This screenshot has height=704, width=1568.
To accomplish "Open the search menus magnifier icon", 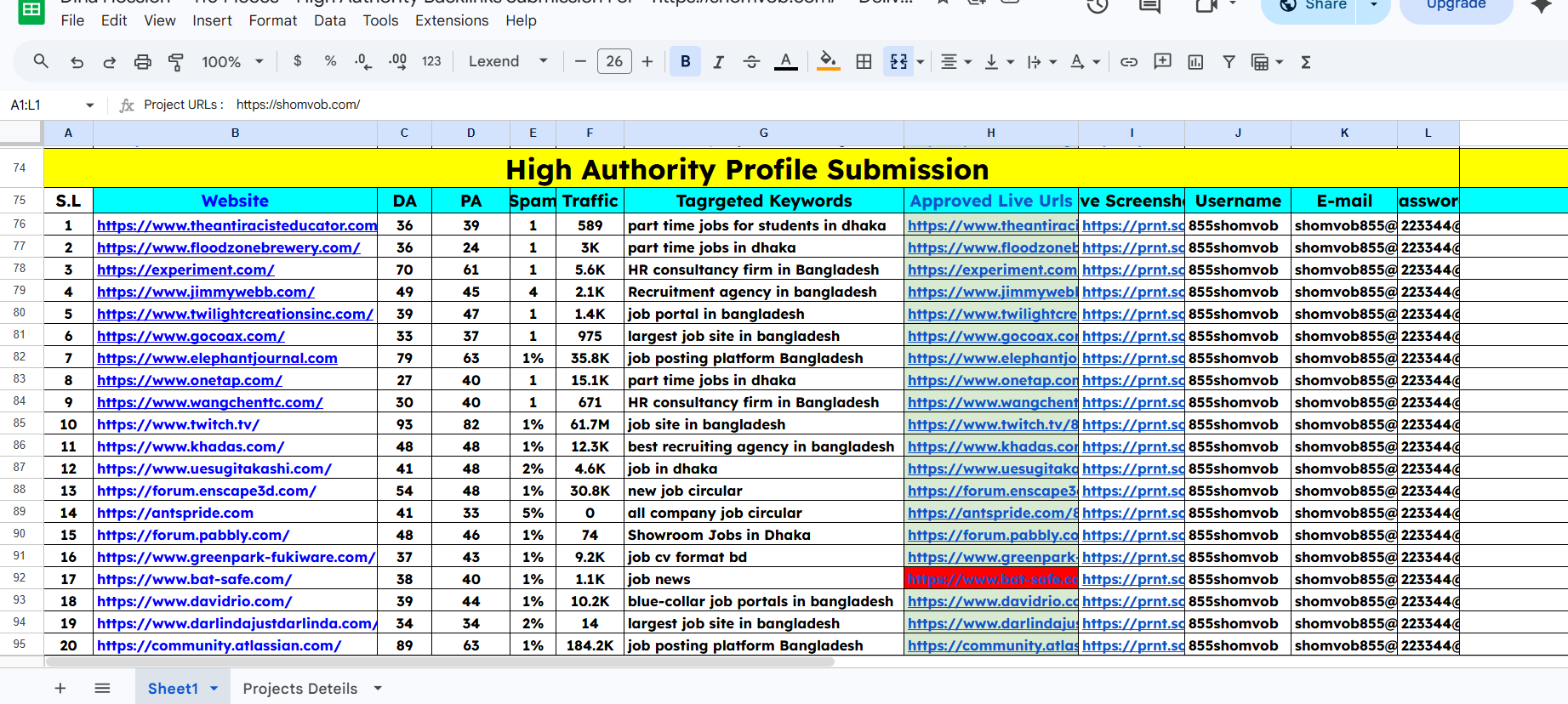I will (41, 61).
